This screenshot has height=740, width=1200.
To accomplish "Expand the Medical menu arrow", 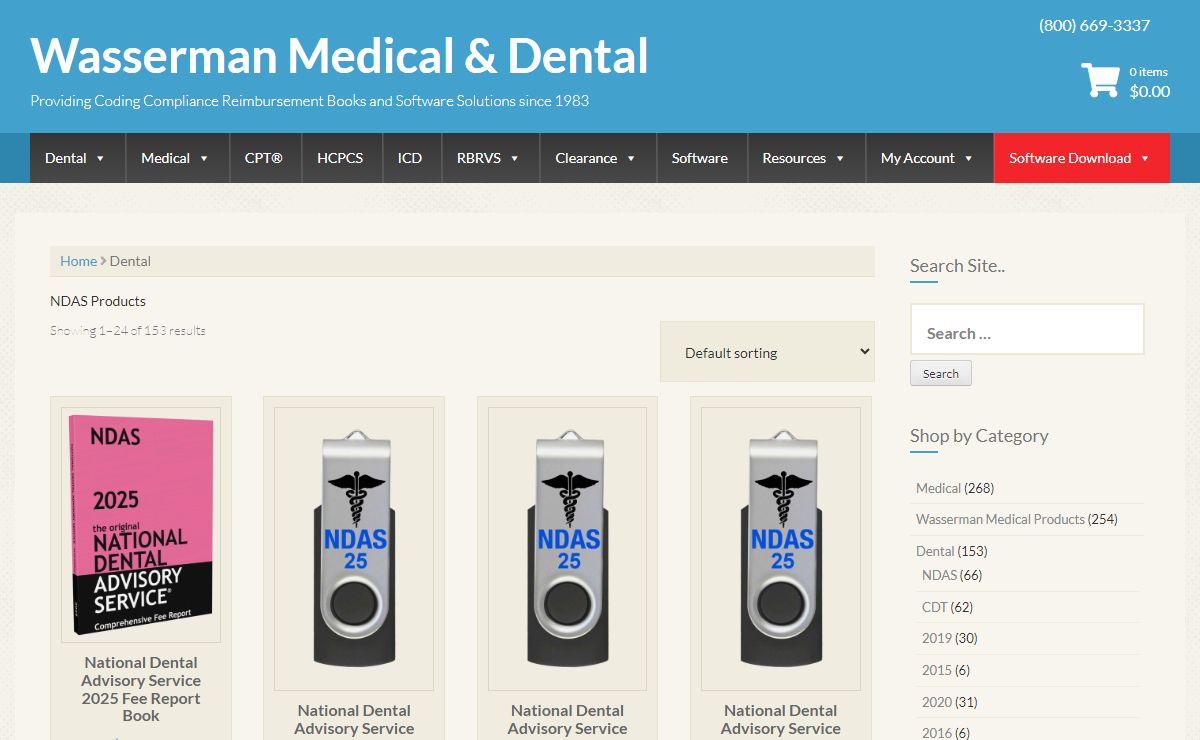I will 204,159.
